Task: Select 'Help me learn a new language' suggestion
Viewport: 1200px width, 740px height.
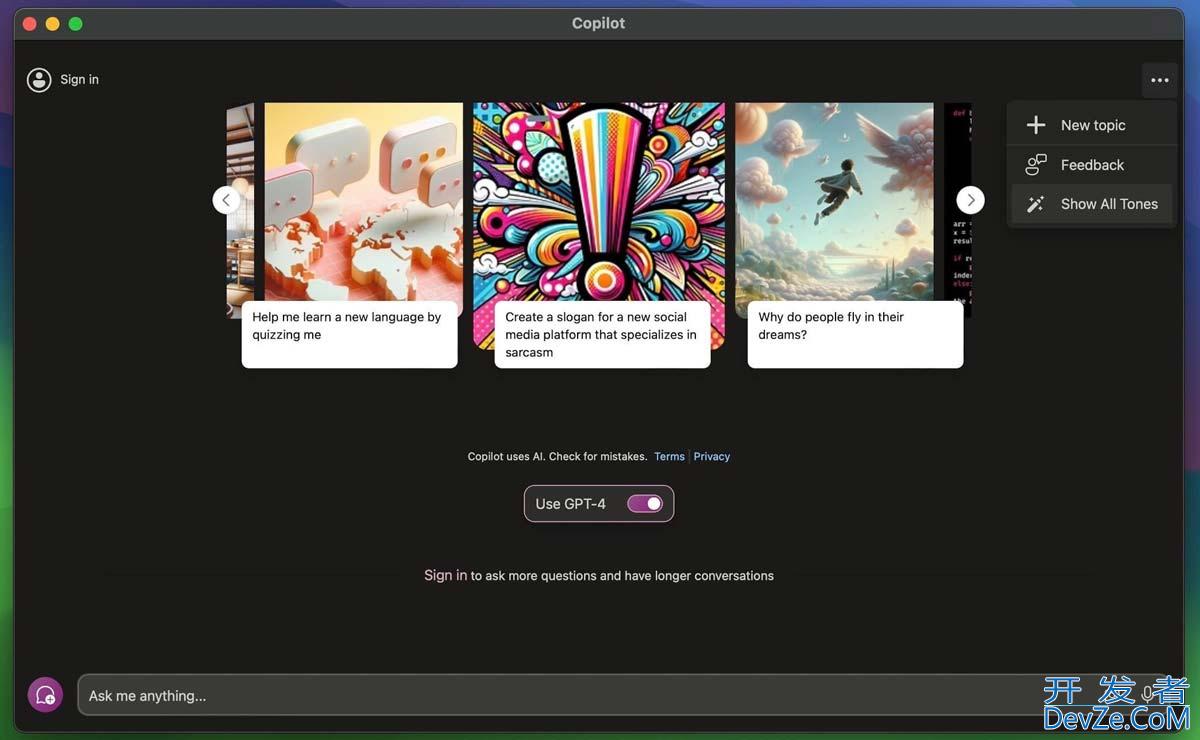Action: click(x=349, y=335)
